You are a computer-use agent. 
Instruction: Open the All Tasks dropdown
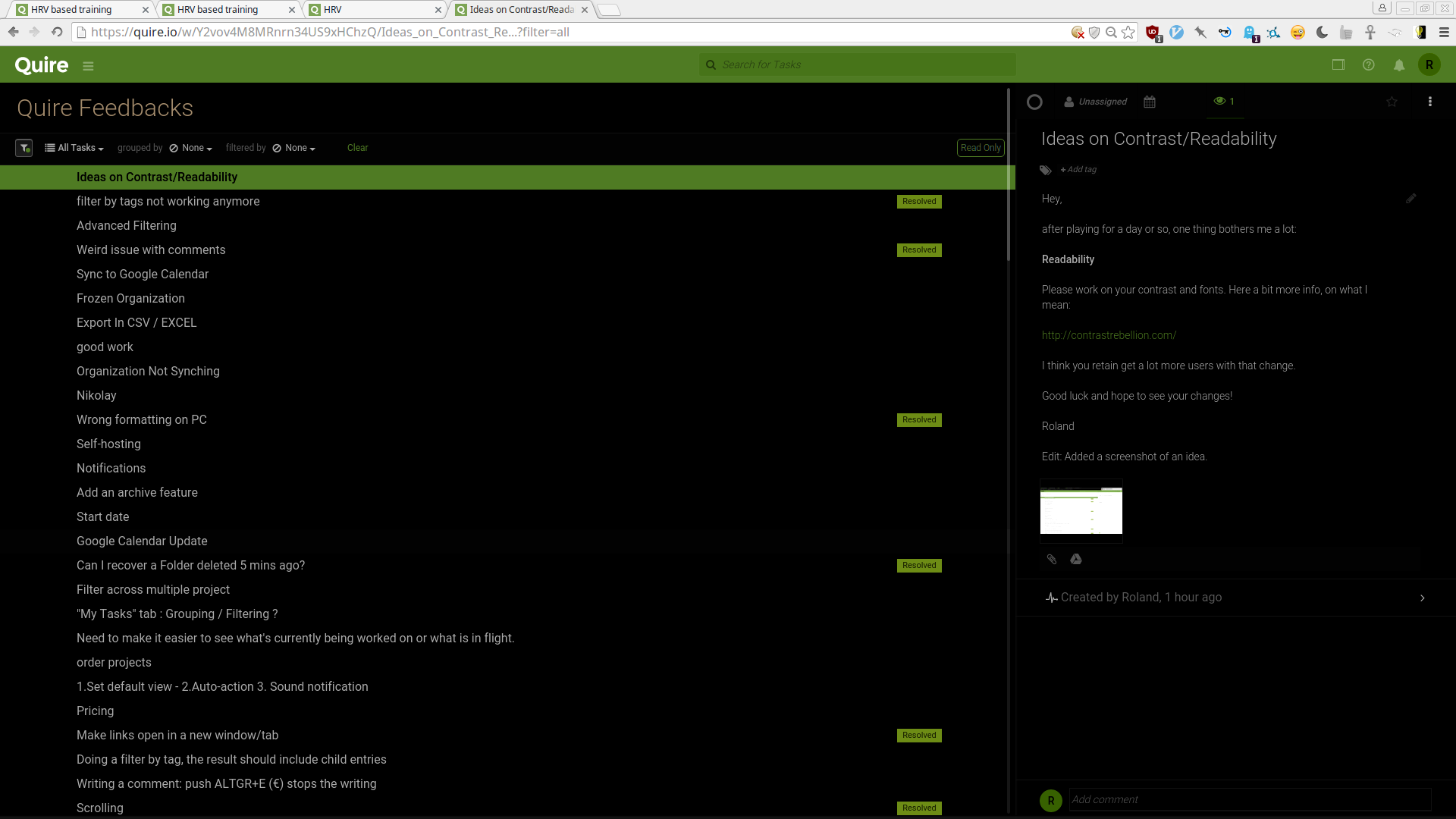[74, 148]
